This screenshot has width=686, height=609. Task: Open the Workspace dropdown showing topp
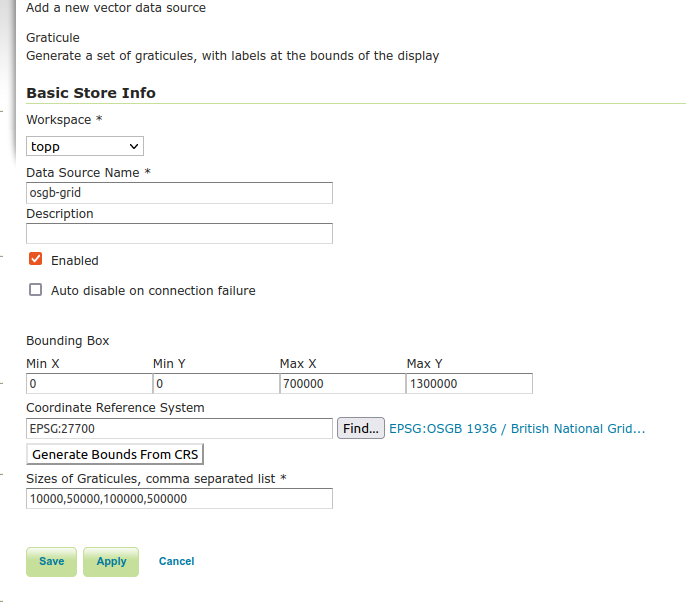point(85,146)
